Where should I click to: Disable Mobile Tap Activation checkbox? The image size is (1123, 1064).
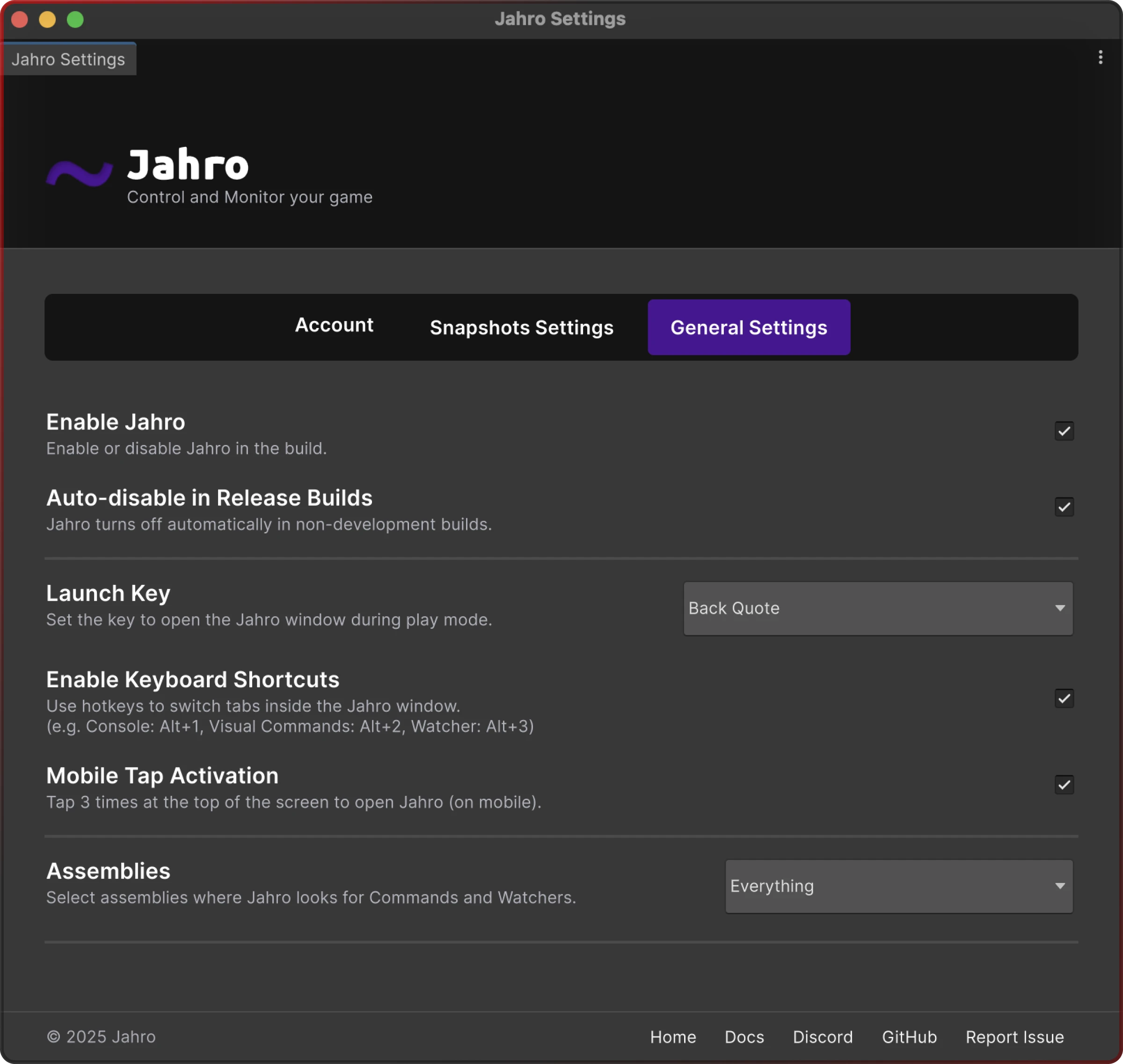coord(1064,785)
